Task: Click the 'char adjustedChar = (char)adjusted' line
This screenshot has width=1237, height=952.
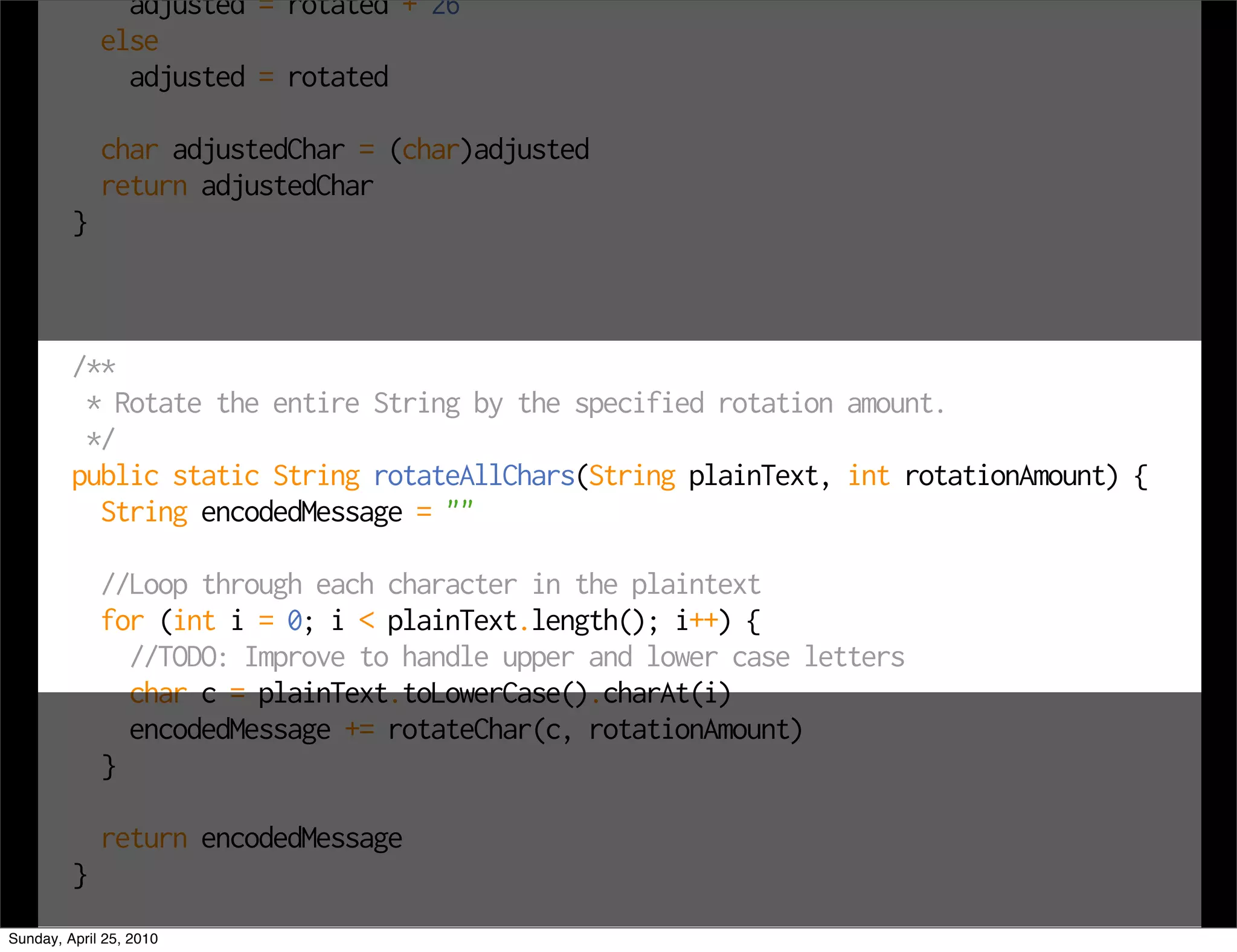Action: click(x=345, y=150)
